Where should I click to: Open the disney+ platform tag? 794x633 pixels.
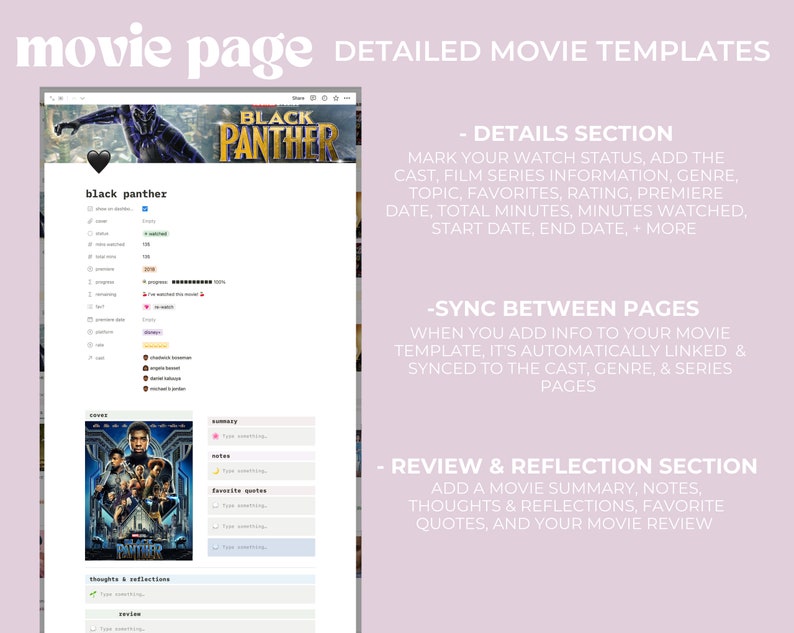point(152,332)
